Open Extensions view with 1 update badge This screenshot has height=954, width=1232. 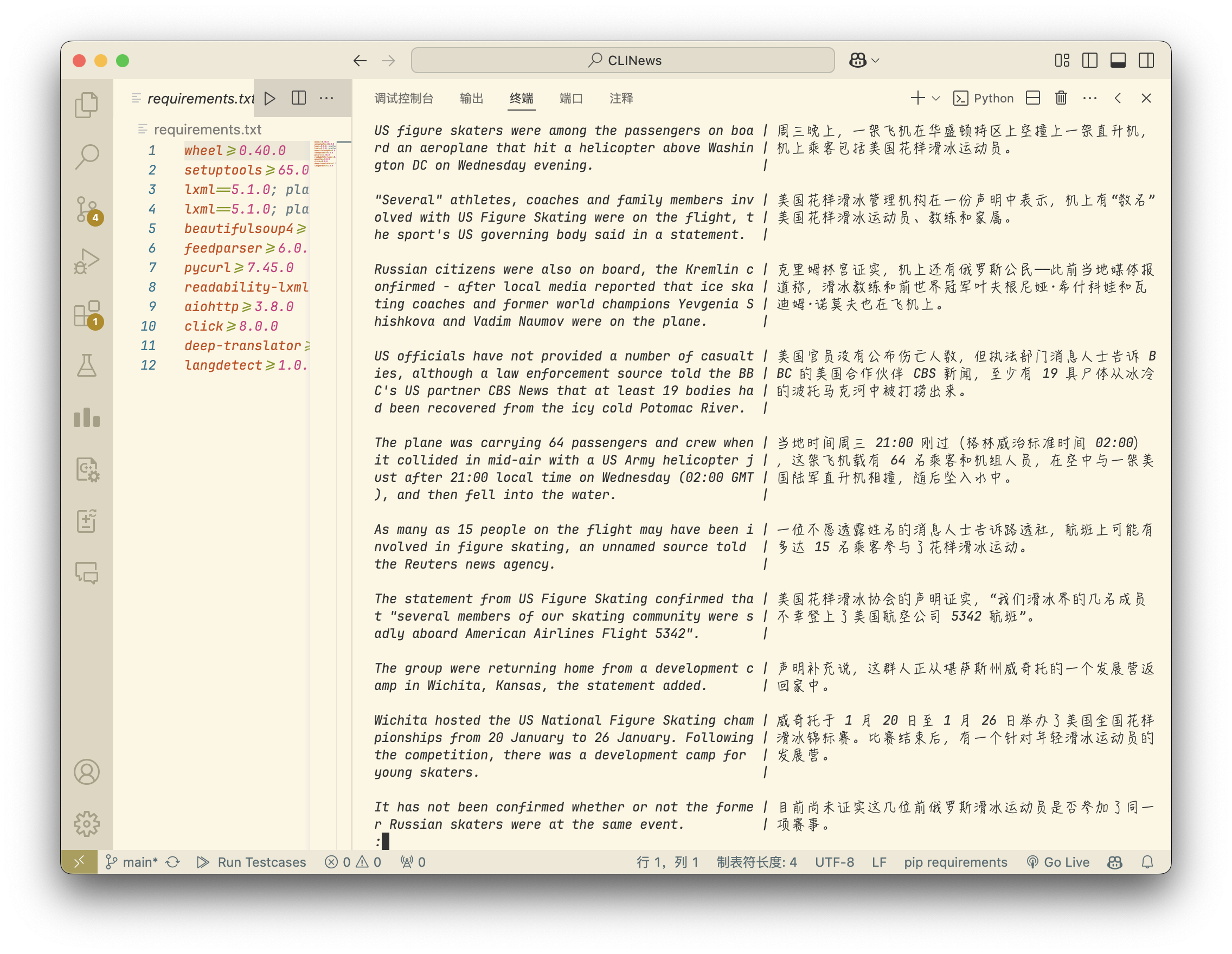86,313
